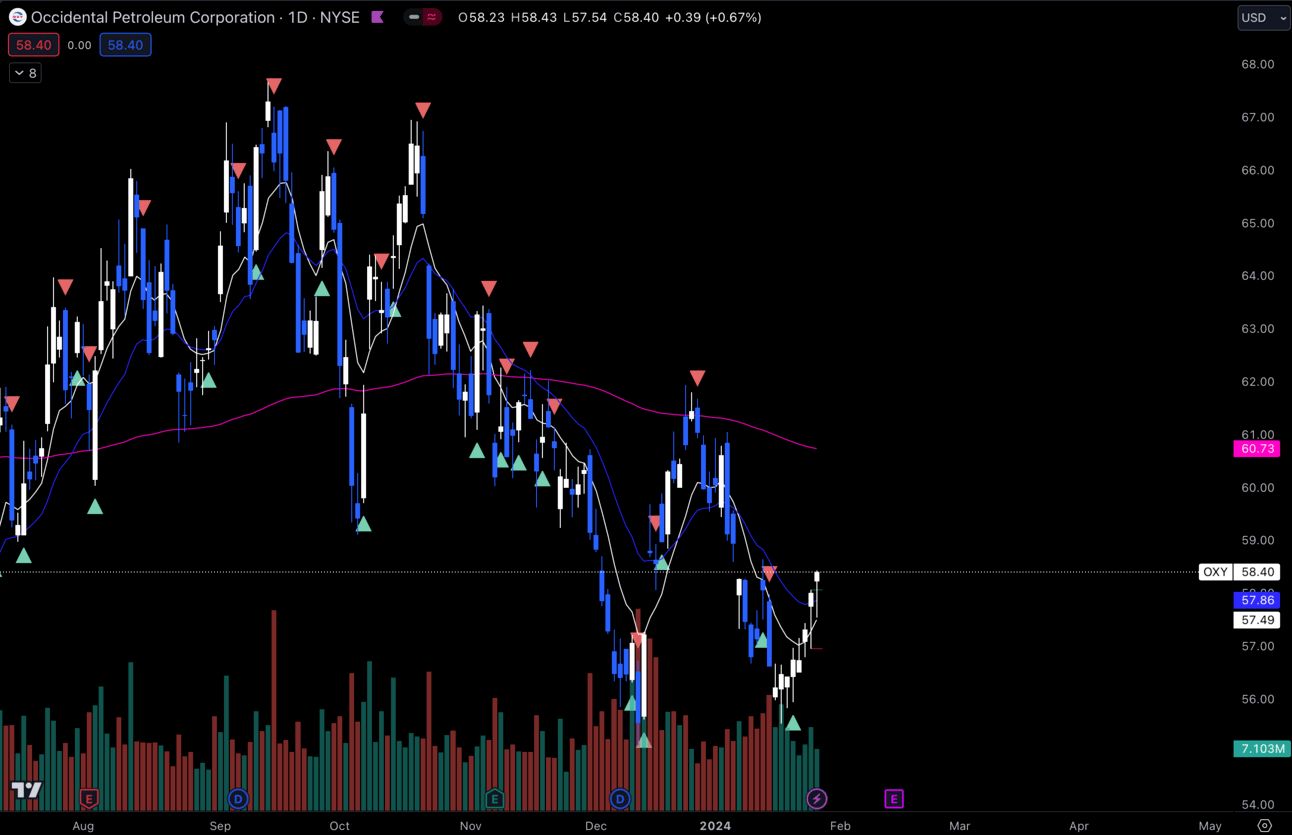Click the 62.00 price axis label
Screen dimensions: 1292x835
1257,382
